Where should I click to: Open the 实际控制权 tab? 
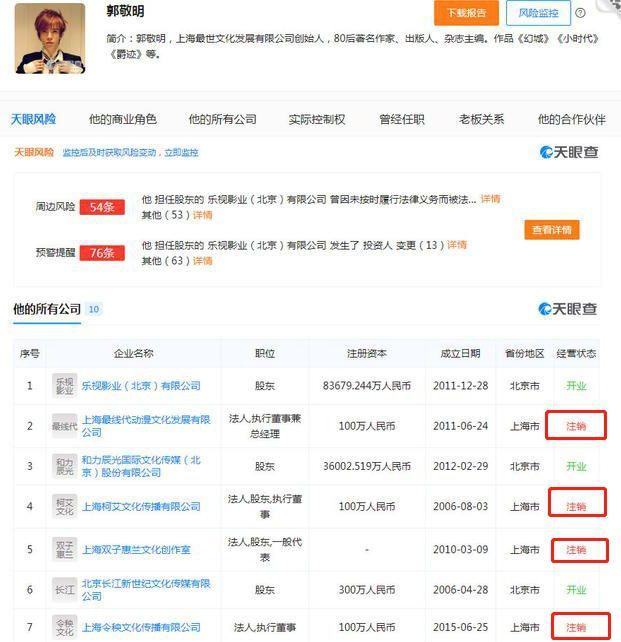pyautogui.click(x=317, y=120)
